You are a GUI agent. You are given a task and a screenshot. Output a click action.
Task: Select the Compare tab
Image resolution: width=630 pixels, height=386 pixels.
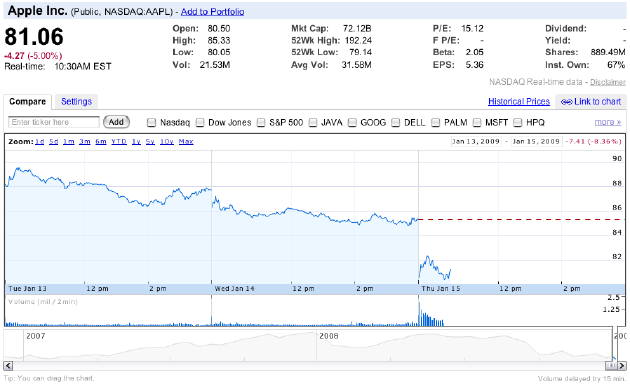coord(27,102)
